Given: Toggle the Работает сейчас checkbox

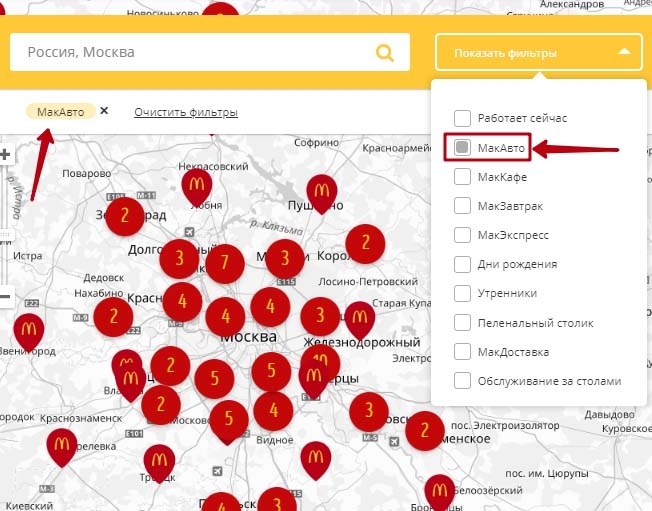Looking at the screenshot, I should point(462,118).
